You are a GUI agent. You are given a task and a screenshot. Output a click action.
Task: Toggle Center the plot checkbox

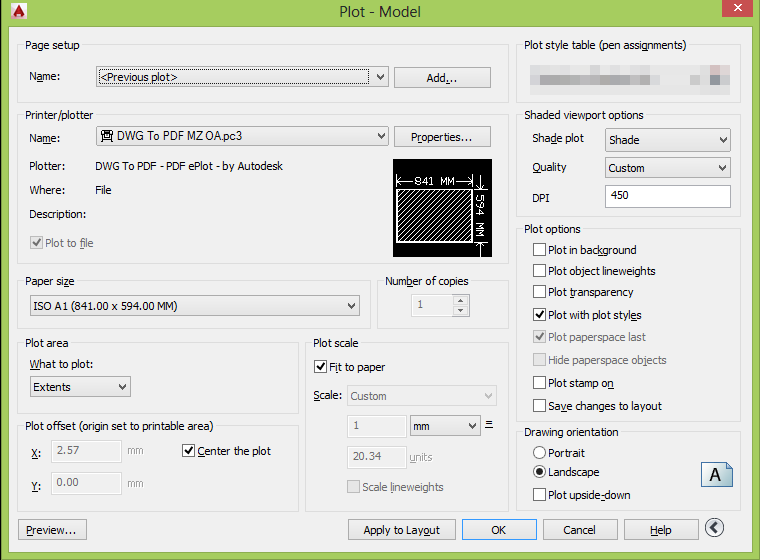[x=188, y=451]
